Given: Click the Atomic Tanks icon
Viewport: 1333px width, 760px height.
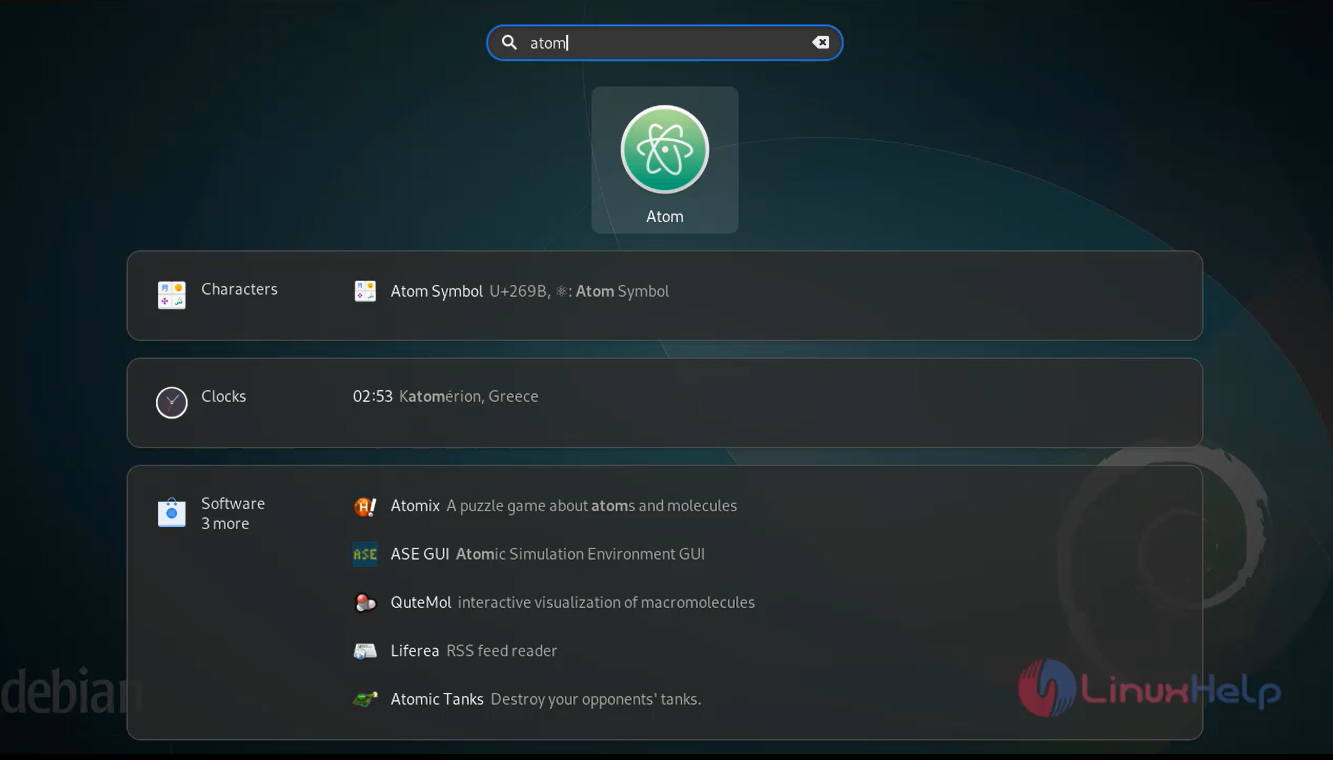Looking at the screenshot, I should [365, 699].
